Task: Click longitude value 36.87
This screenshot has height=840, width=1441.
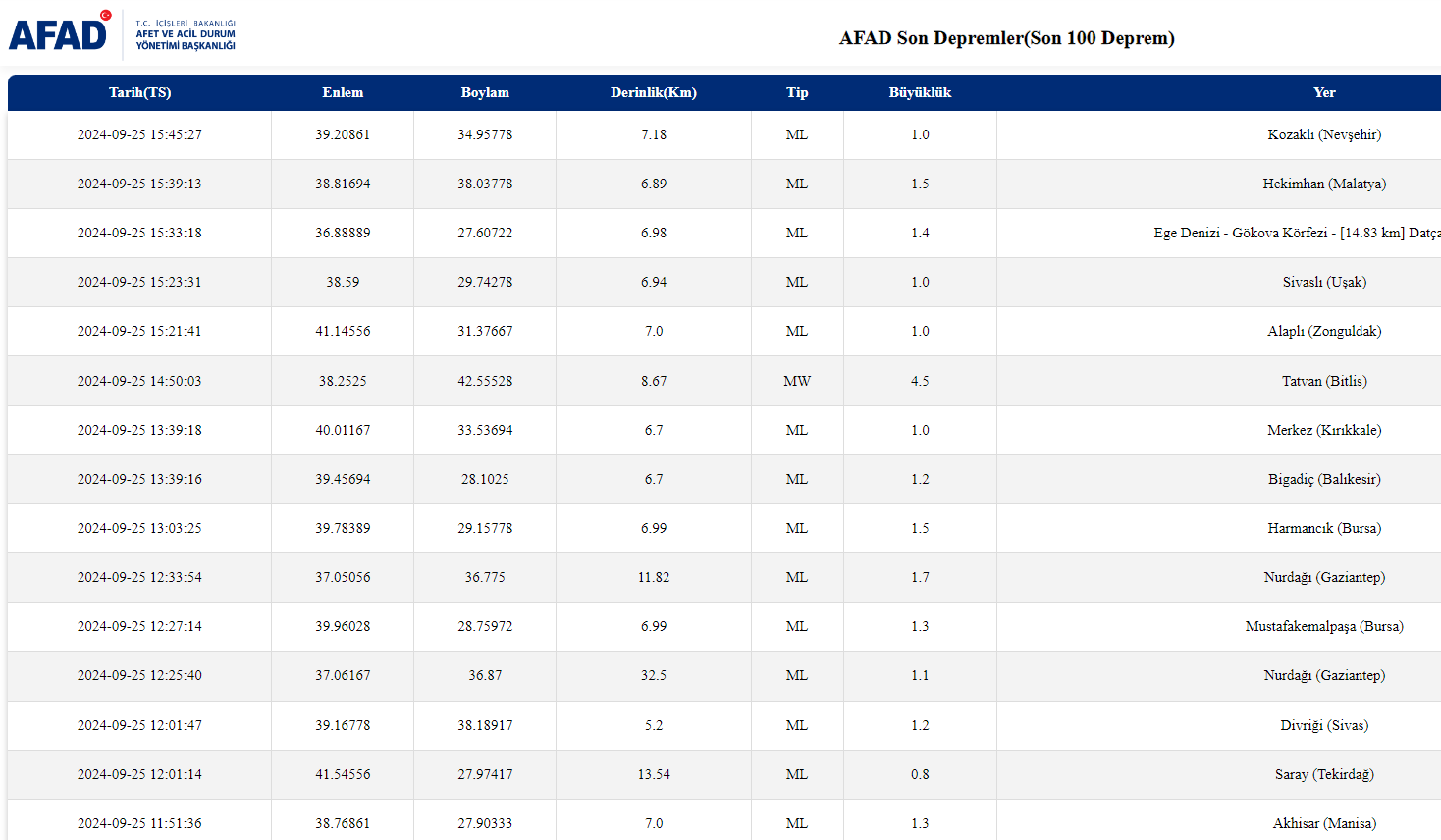Action: pos(485,675)
